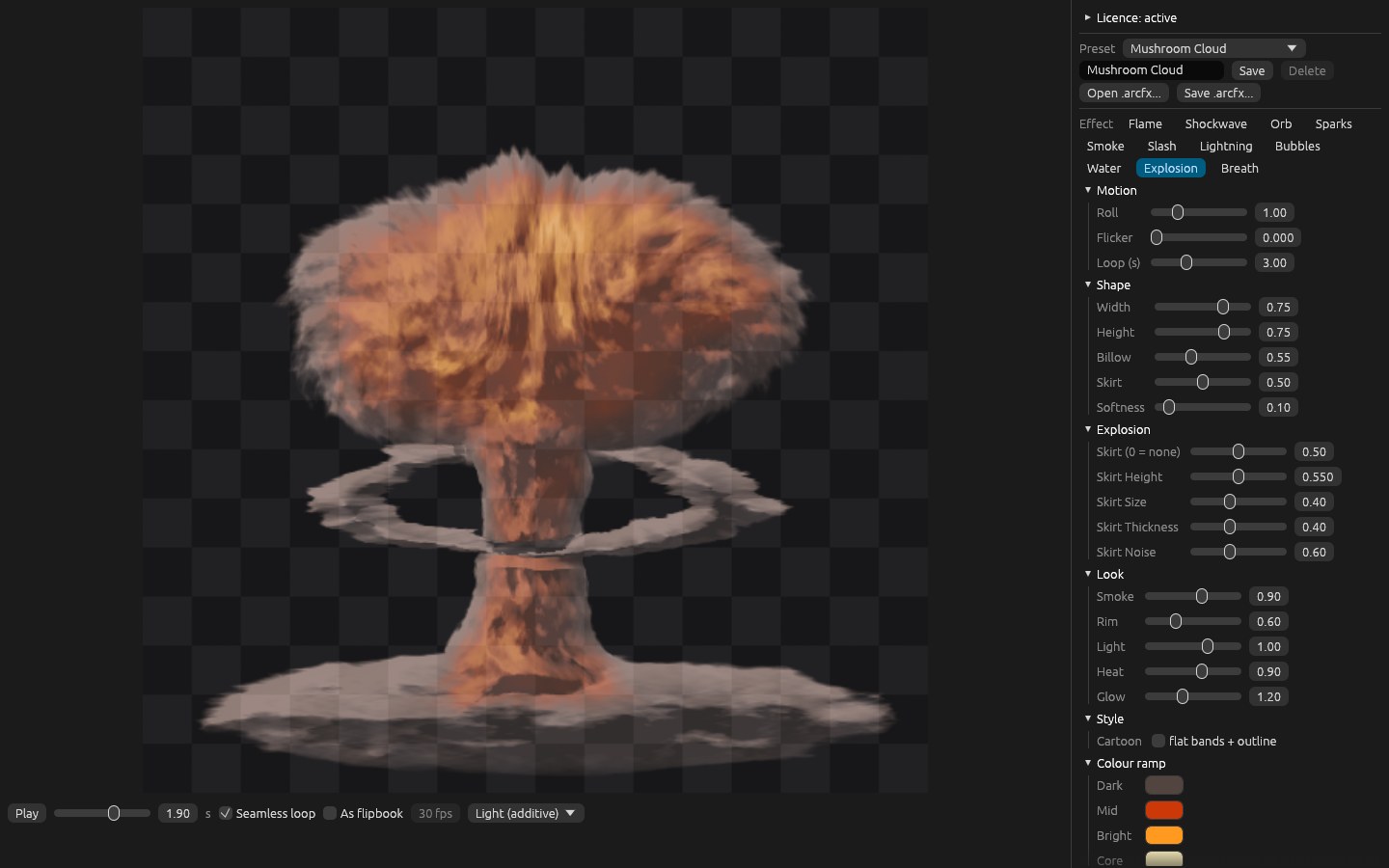Viewport: 1389px width, 868px height.
Task: Click the Glow slider
Action: [1193, 696]
